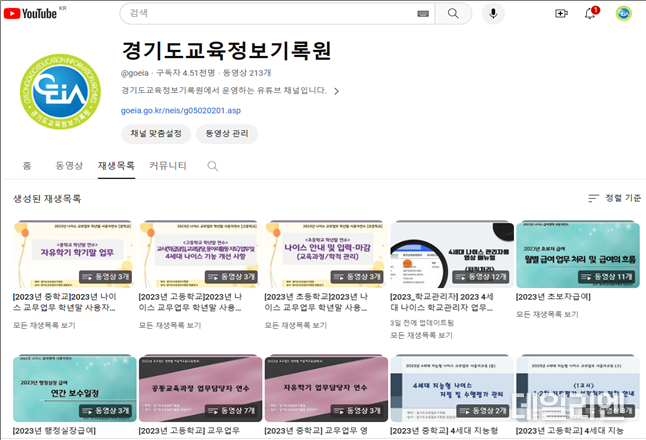Click the 동영상 관리 button

(x=227, y=133)
